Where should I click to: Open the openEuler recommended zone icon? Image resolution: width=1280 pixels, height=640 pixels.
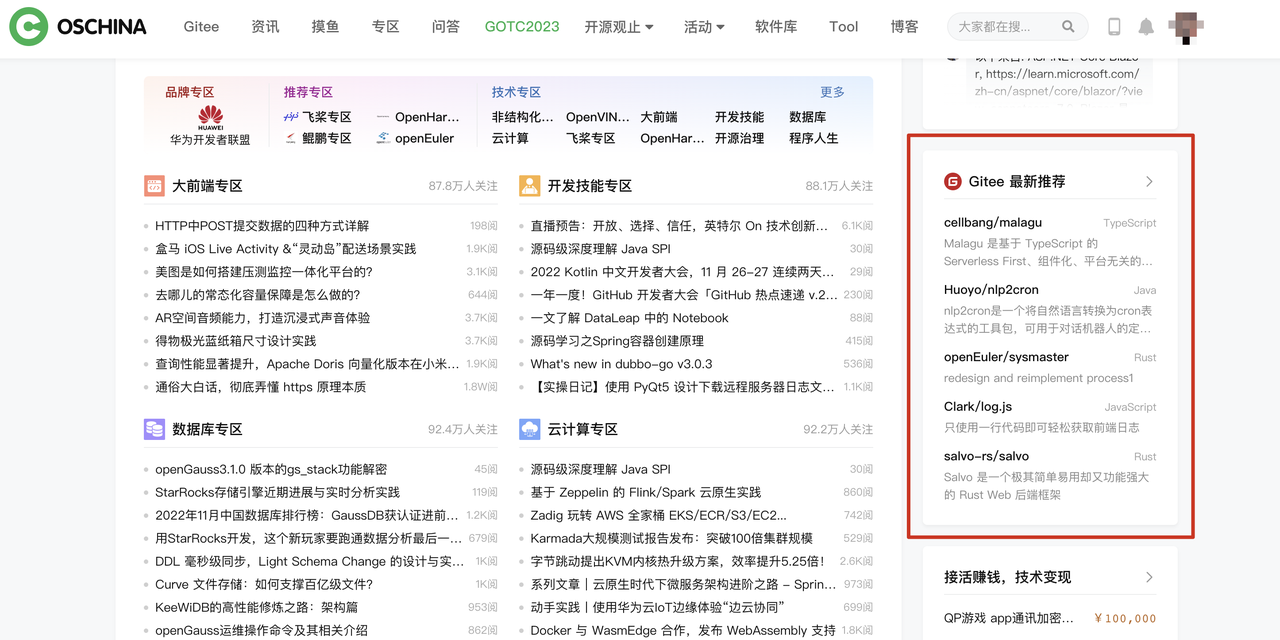click(x=383, y=139)
